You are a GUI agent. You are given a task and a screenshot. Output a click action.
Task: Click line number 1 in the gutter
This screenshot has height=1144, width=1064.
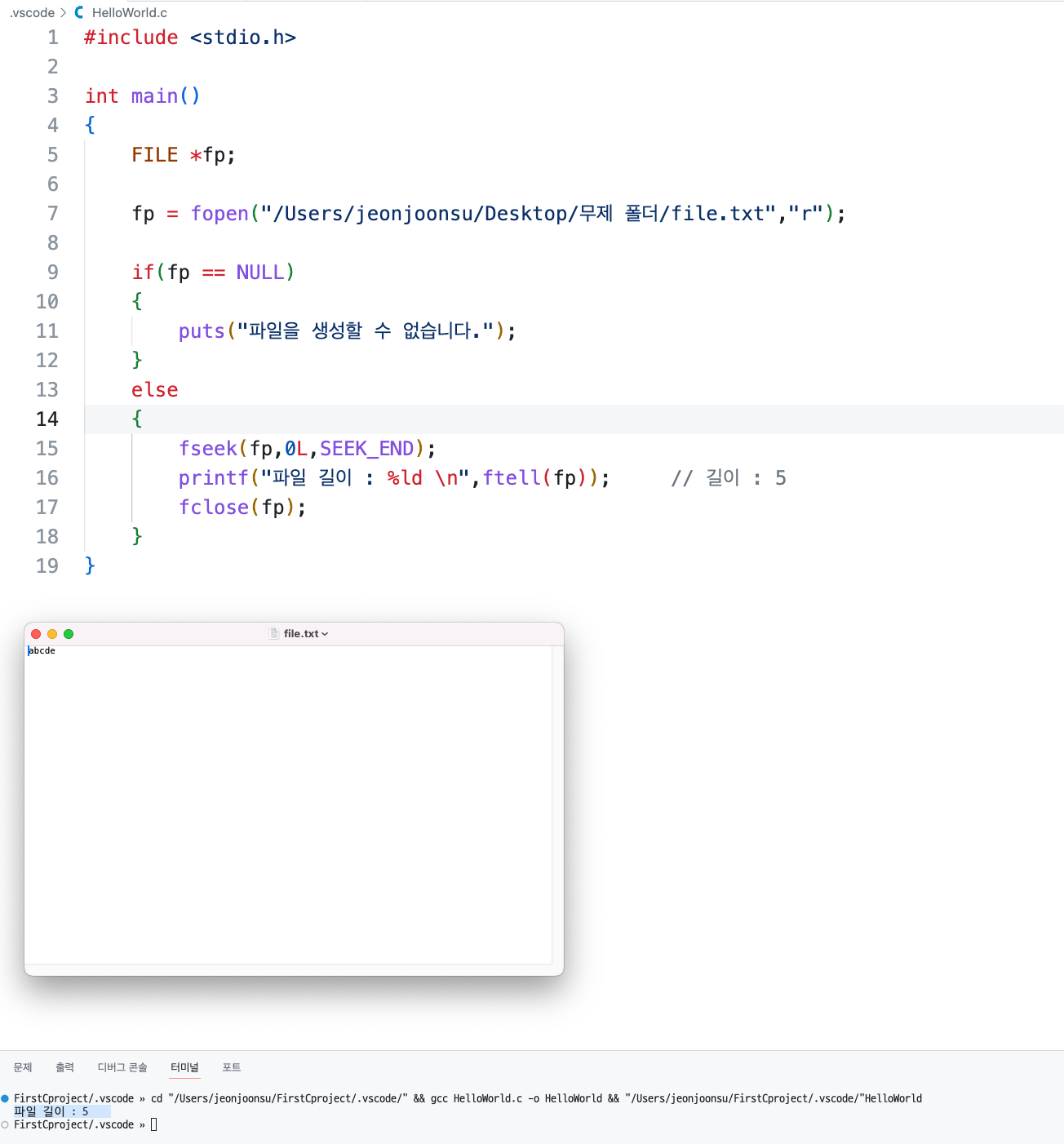[x=53, y=38]
